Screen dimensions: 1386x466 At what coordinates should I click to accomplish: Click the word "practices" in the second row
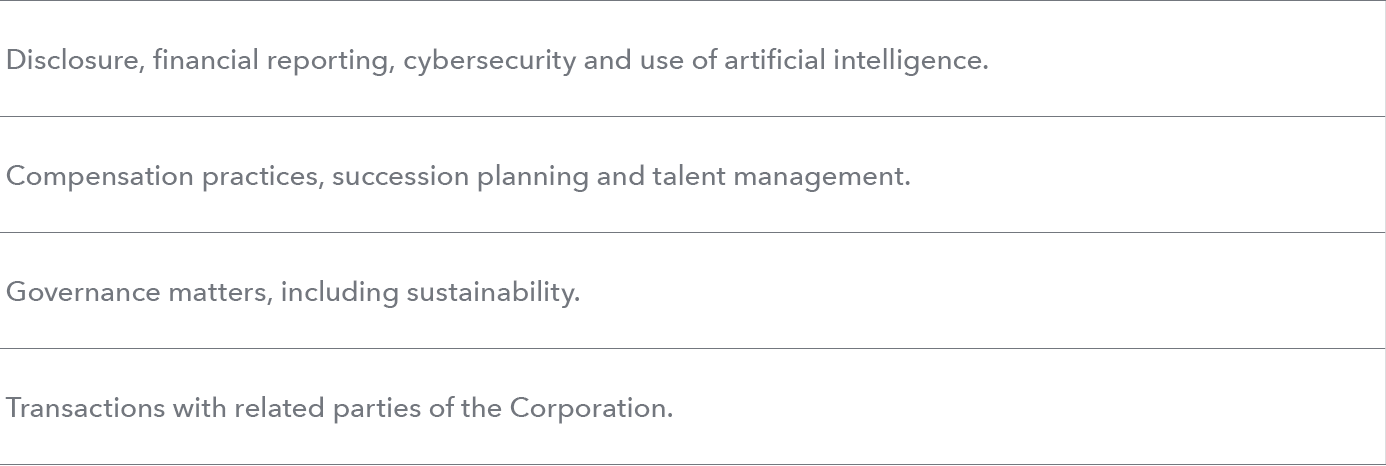point(262,176)
